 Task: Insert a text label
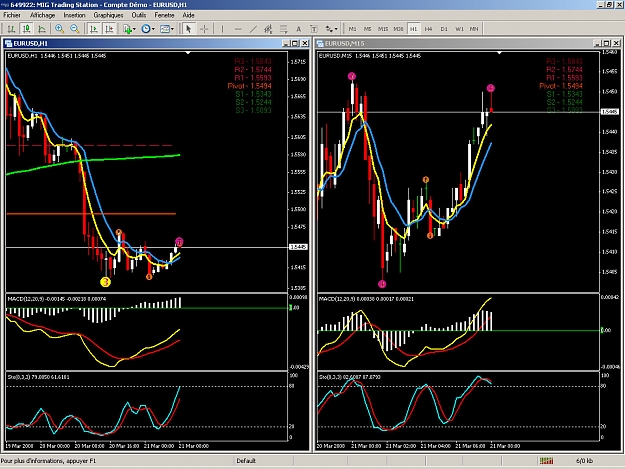[314, 29]
